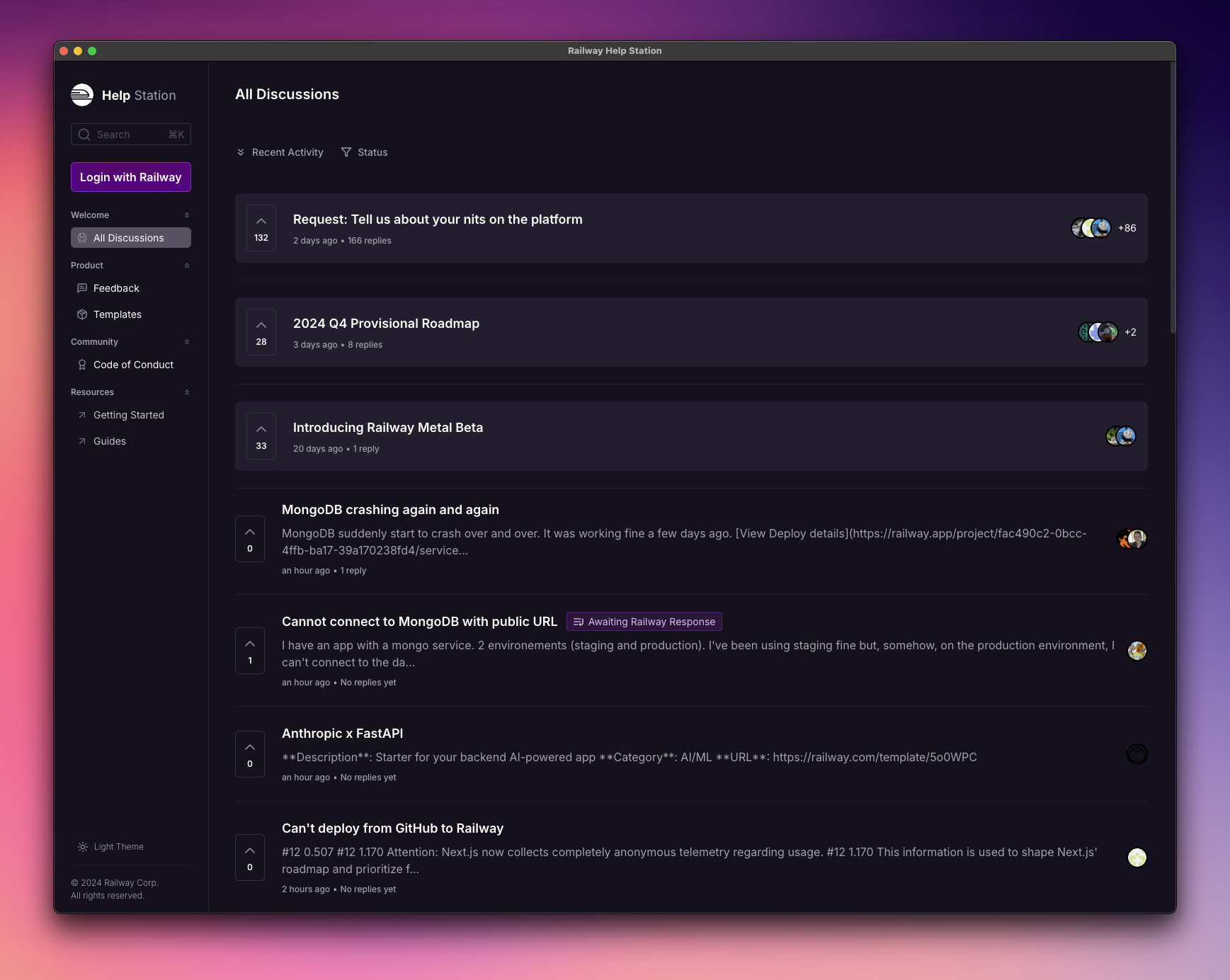
Task: Click the +86 participants count
Action: point(1127,228)
